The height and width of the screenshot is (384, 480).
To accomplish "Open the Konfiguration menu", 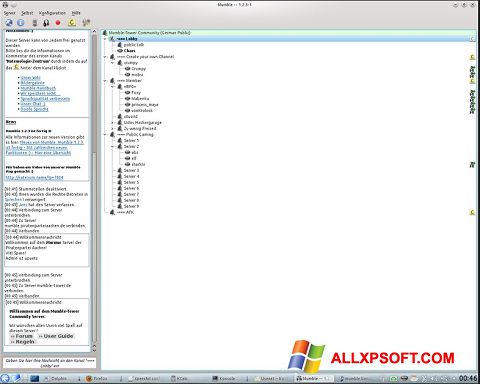I will pos(52,13).
